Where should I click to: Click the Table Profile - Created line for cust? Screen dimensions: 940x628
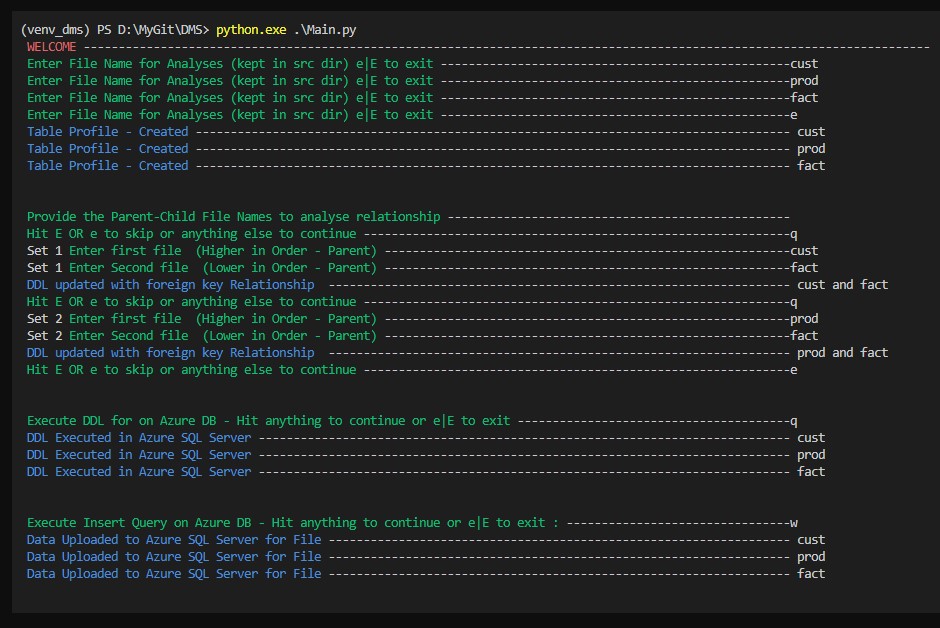point(107,132)
